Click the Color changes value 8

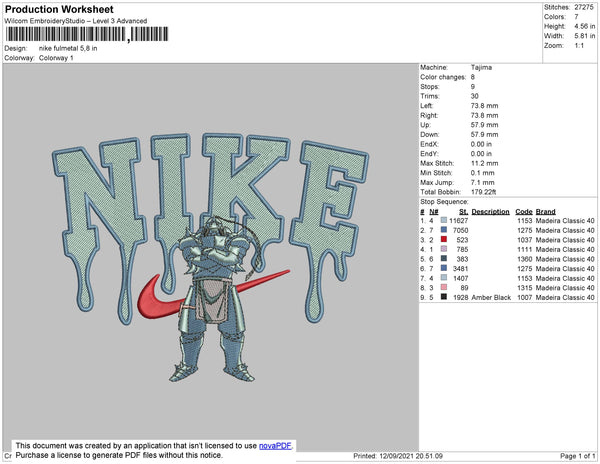coord(473,77)
